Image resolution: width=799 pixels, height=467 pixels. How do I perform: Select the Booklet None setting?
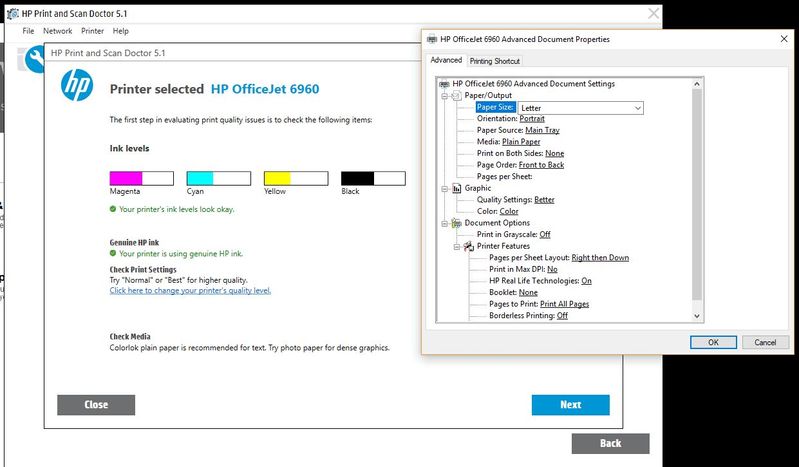(x=513, y=293)
